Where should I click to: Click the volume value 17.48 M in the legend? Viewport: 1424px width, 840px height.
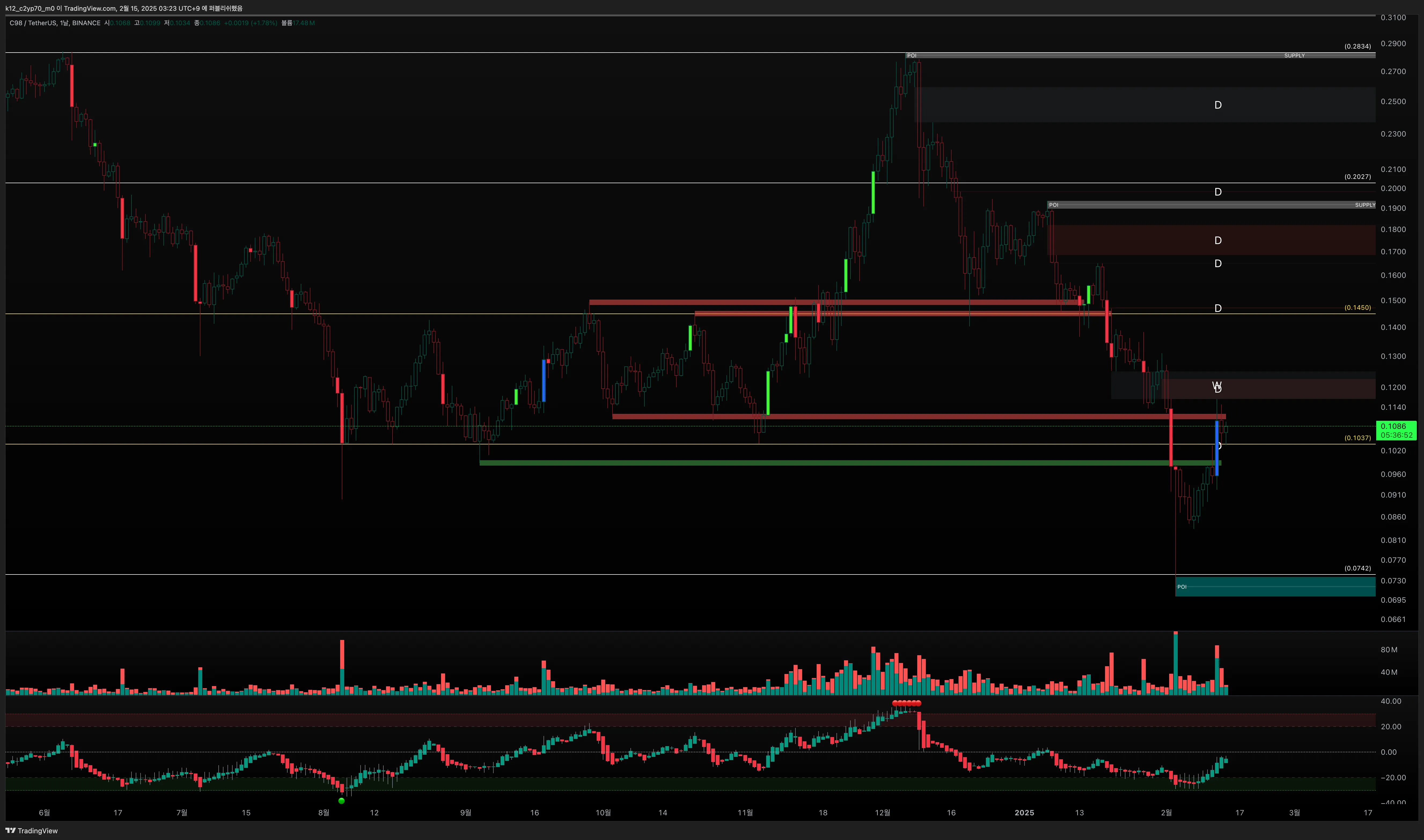(x=304, y=23)
